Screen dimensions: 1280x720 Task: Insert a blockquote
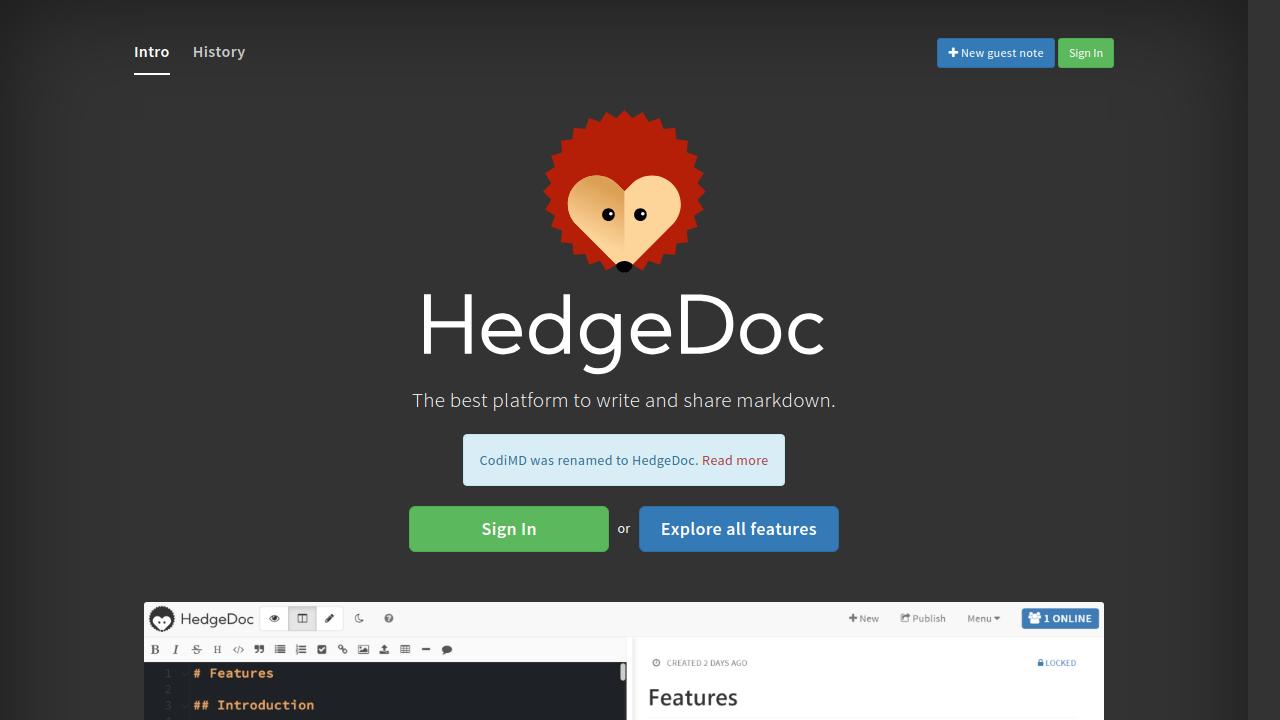coord(259,649)
